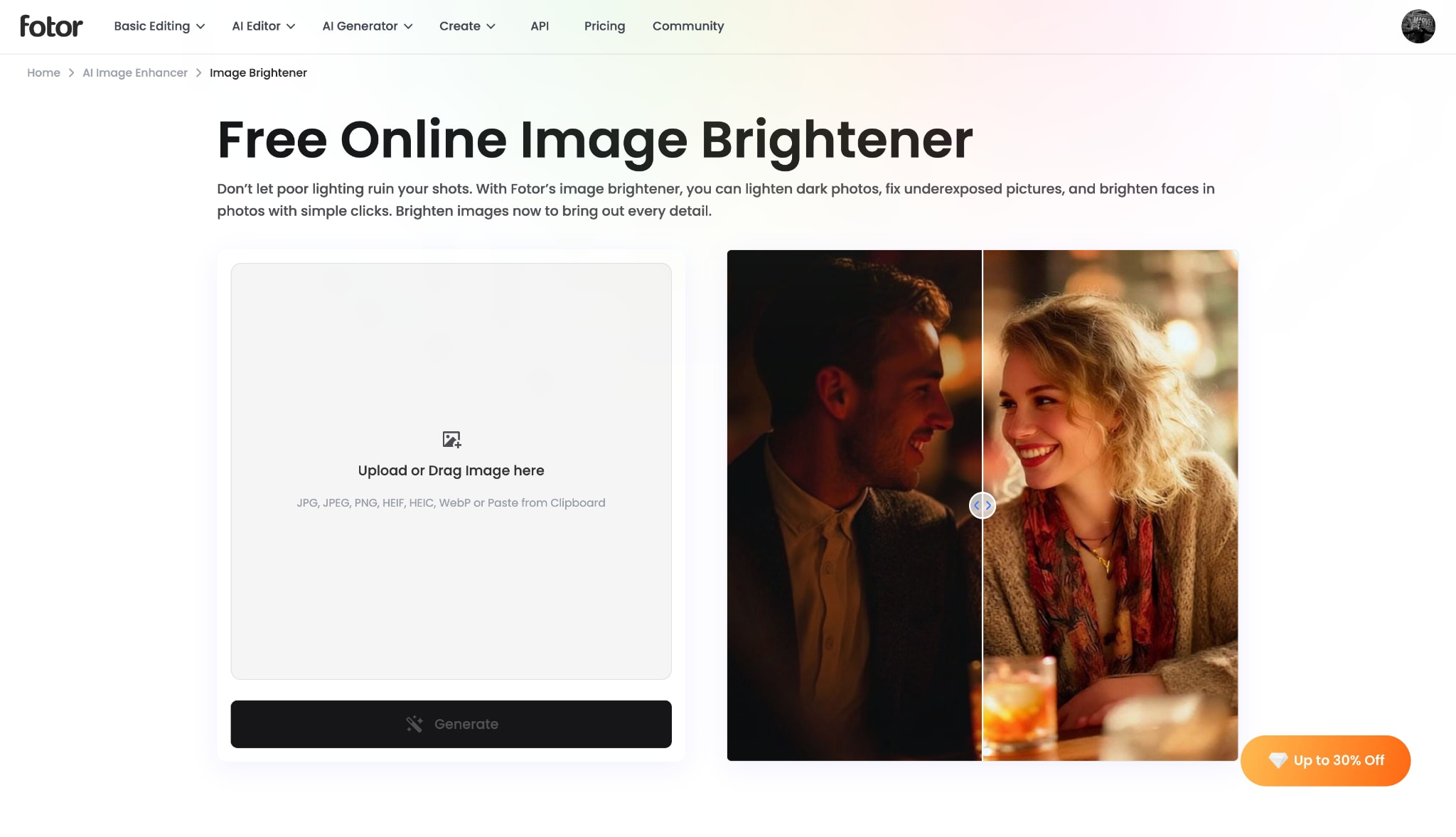
Task: Click Upload or Drag Image here text
Action: pos(451,470)
